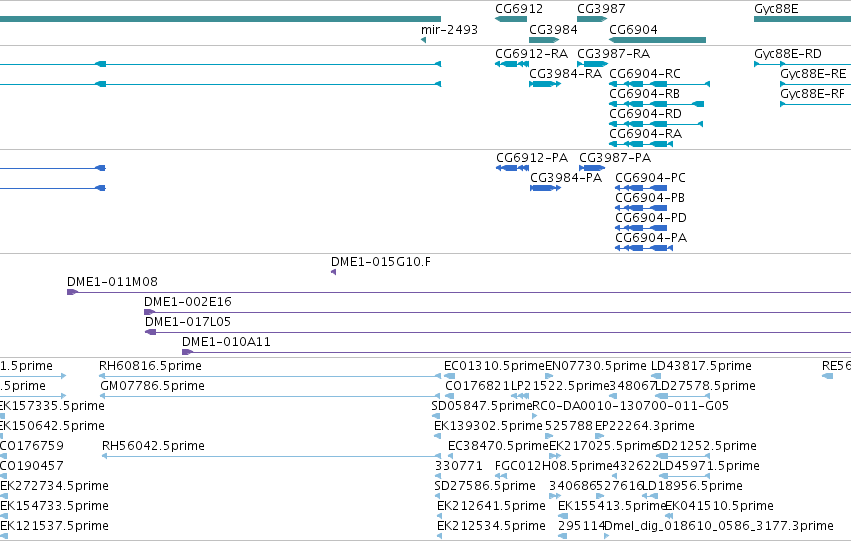Select the SD27586.5prime label

click(x=485, y=486)
